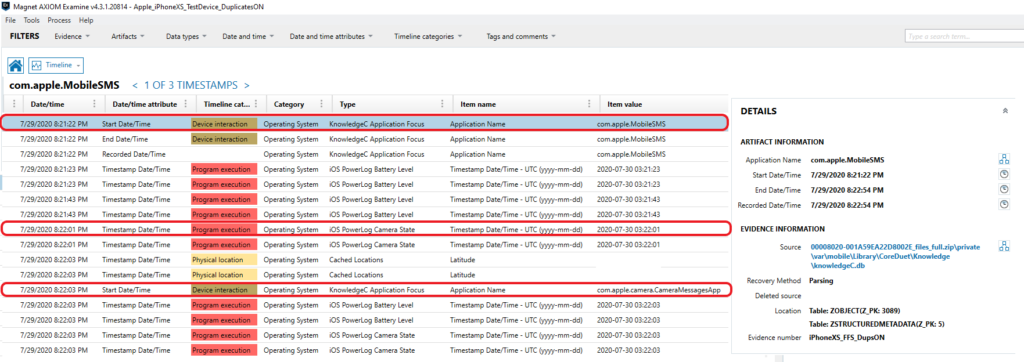
Task: Open the Help menu
Action: 86,20
